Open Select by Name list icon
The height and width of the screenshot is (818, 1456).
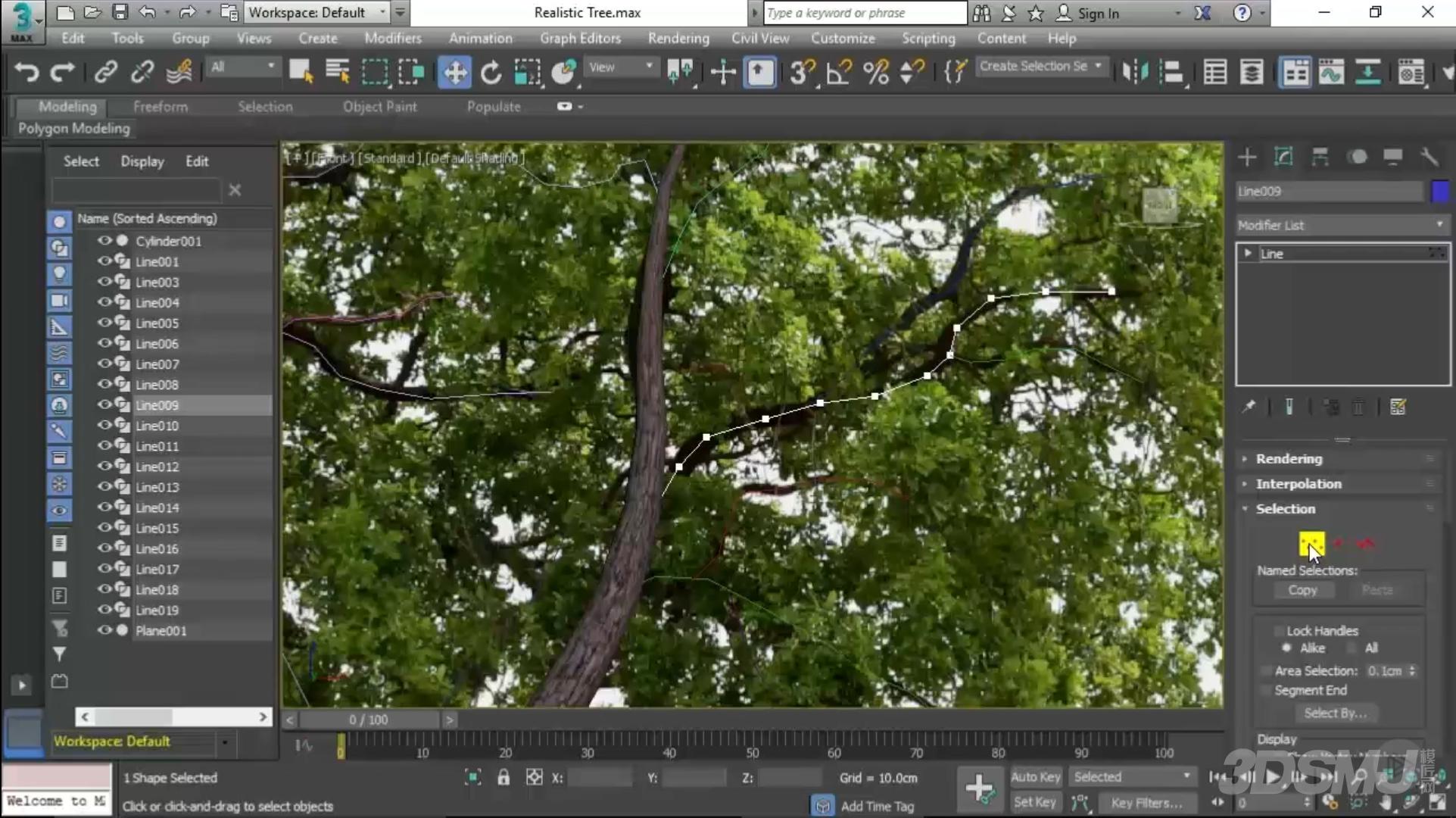337,71
